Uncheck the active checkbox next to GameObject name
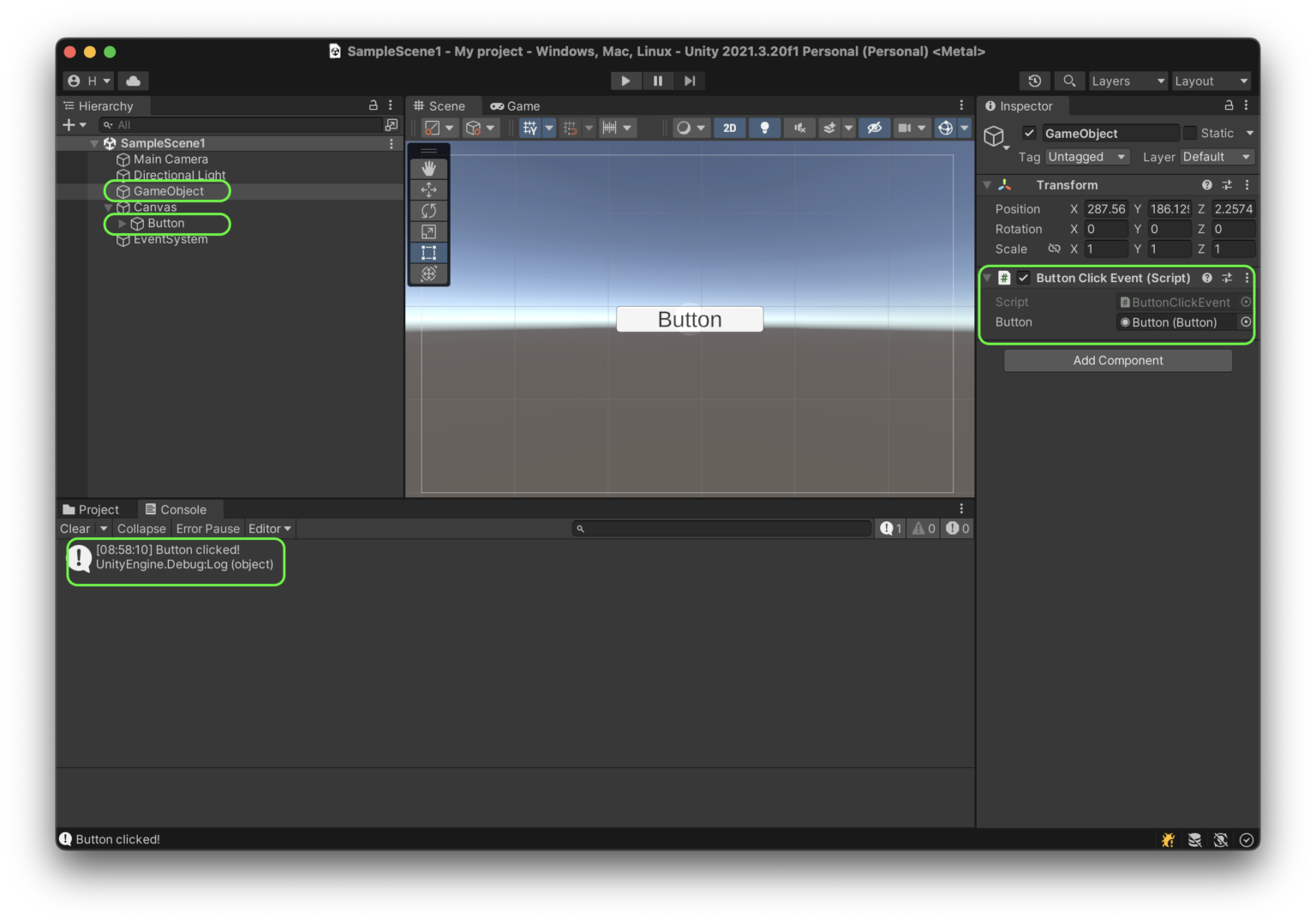Screen dimensions: 1316x924 (x=1028, y=133)
